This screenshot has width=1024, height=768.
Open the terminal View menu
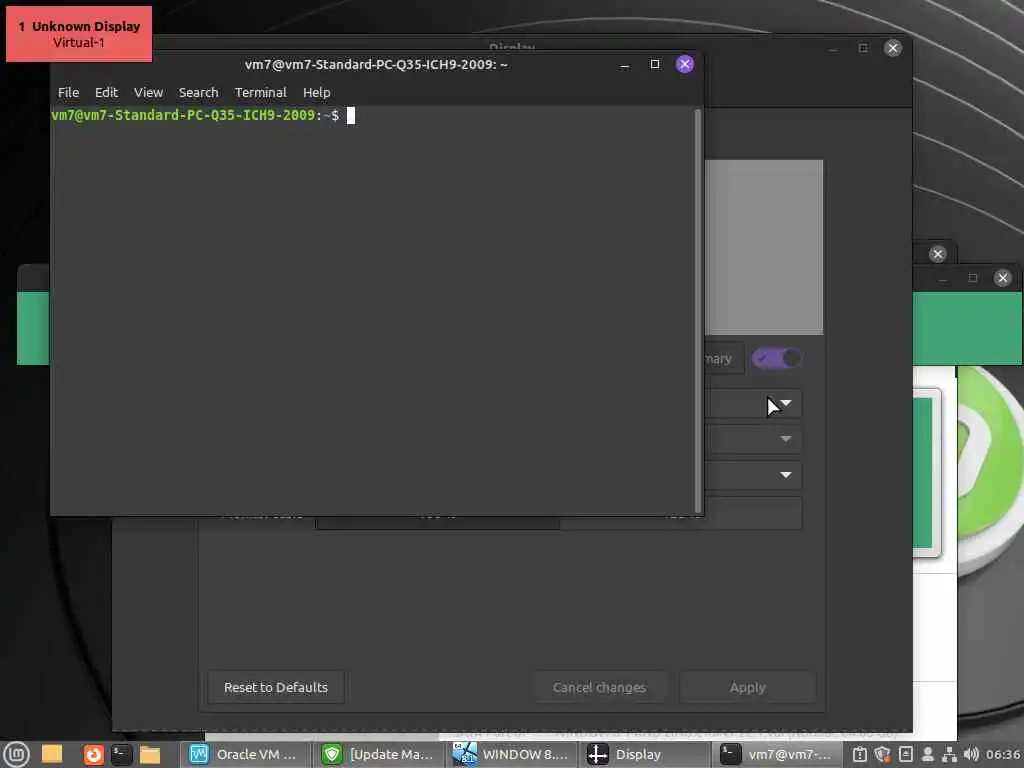tap(148, 92)
